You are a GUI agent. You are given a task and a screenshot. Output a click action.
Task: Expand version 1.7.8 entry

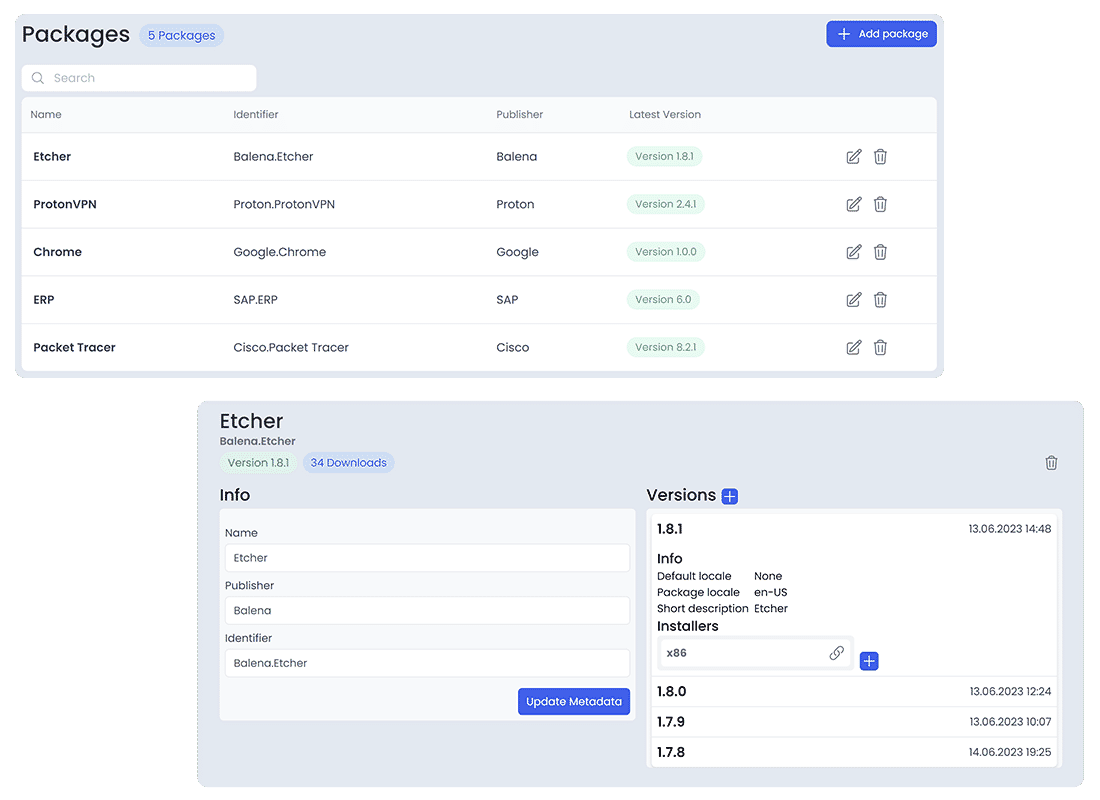(x=671, y=752)
